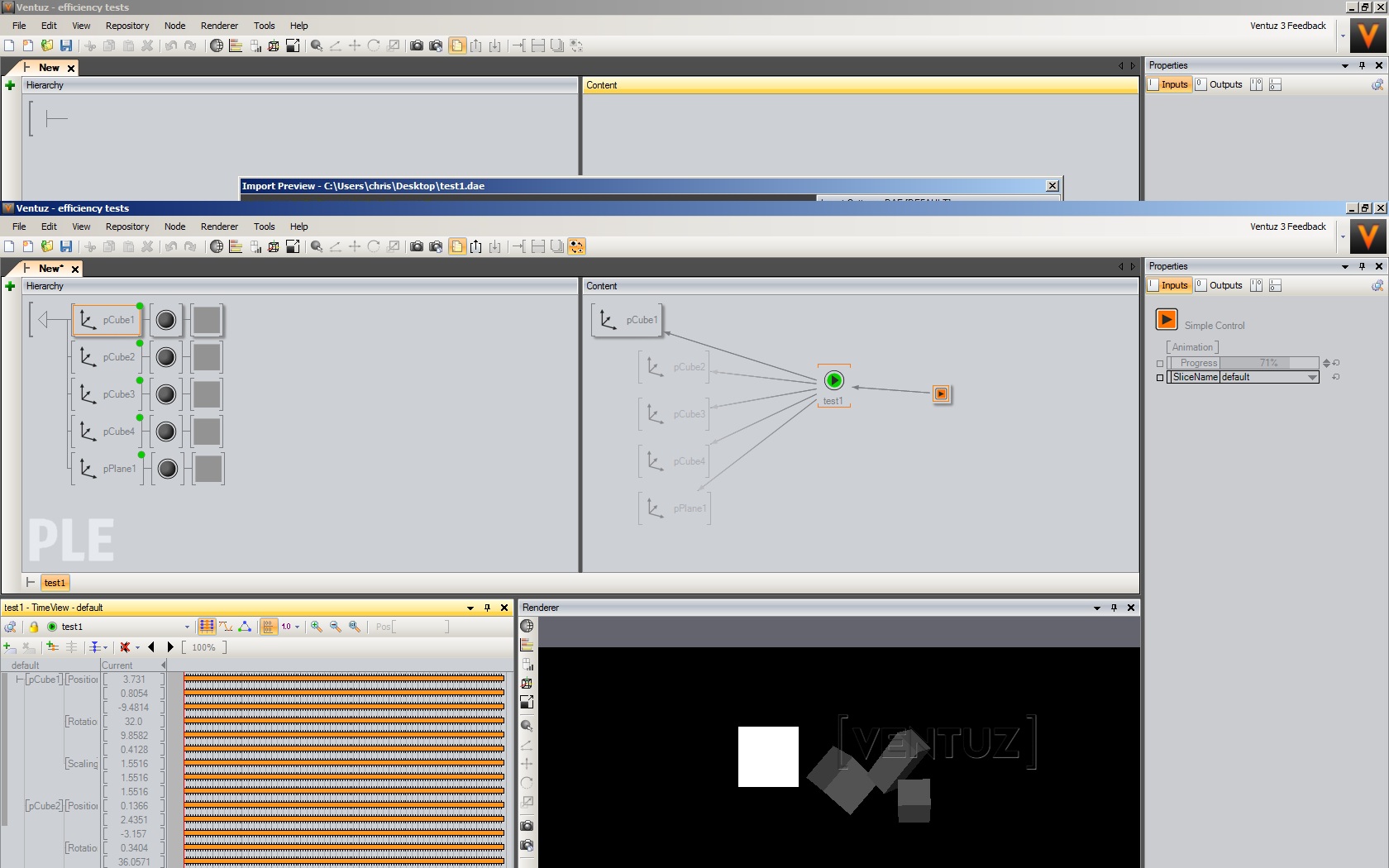Switch TimeView to the curve editor icon

[x=226, y=627]
